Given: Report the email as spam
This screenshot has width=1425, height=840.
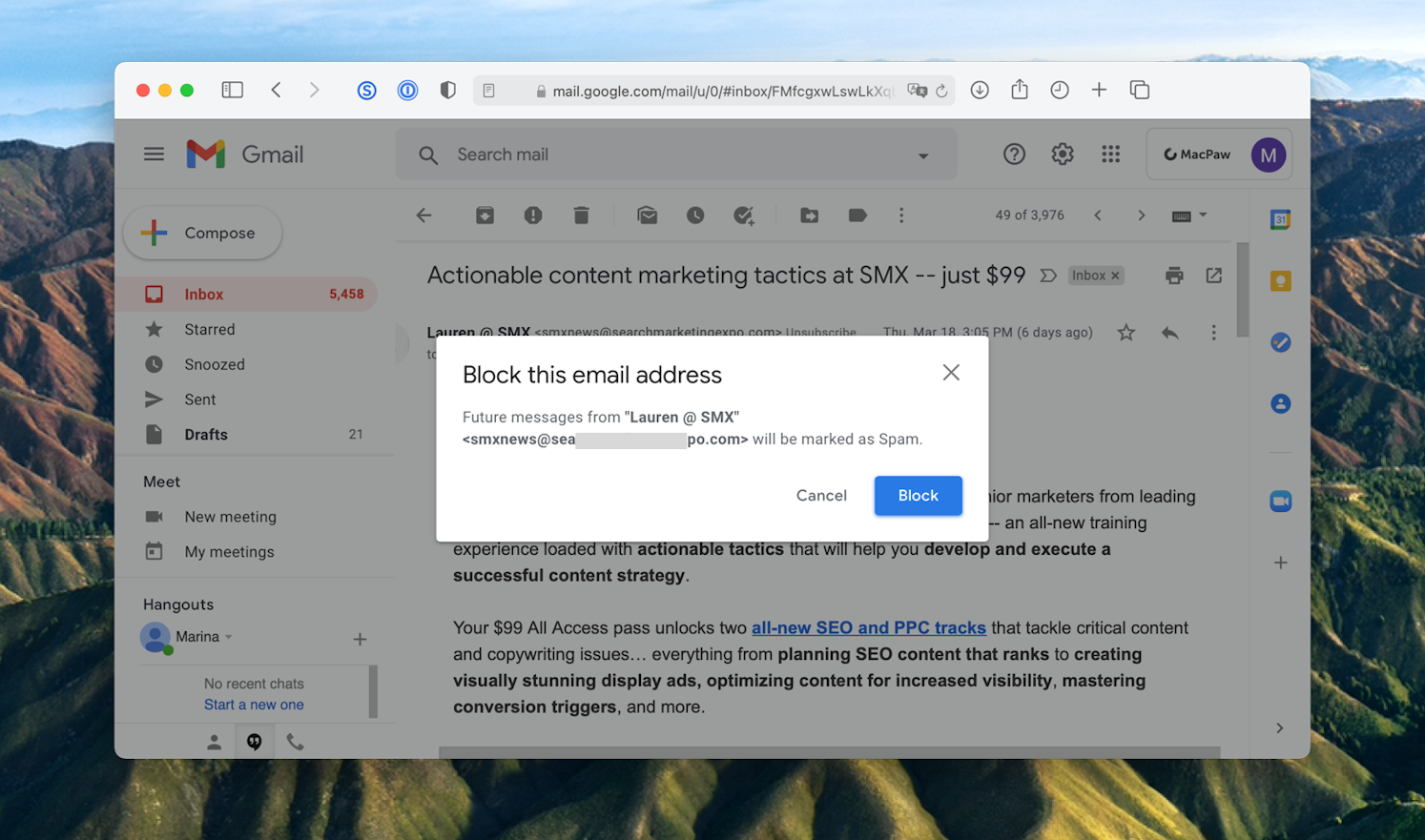Looking at the screenshot, I should [x=533, y=215].
